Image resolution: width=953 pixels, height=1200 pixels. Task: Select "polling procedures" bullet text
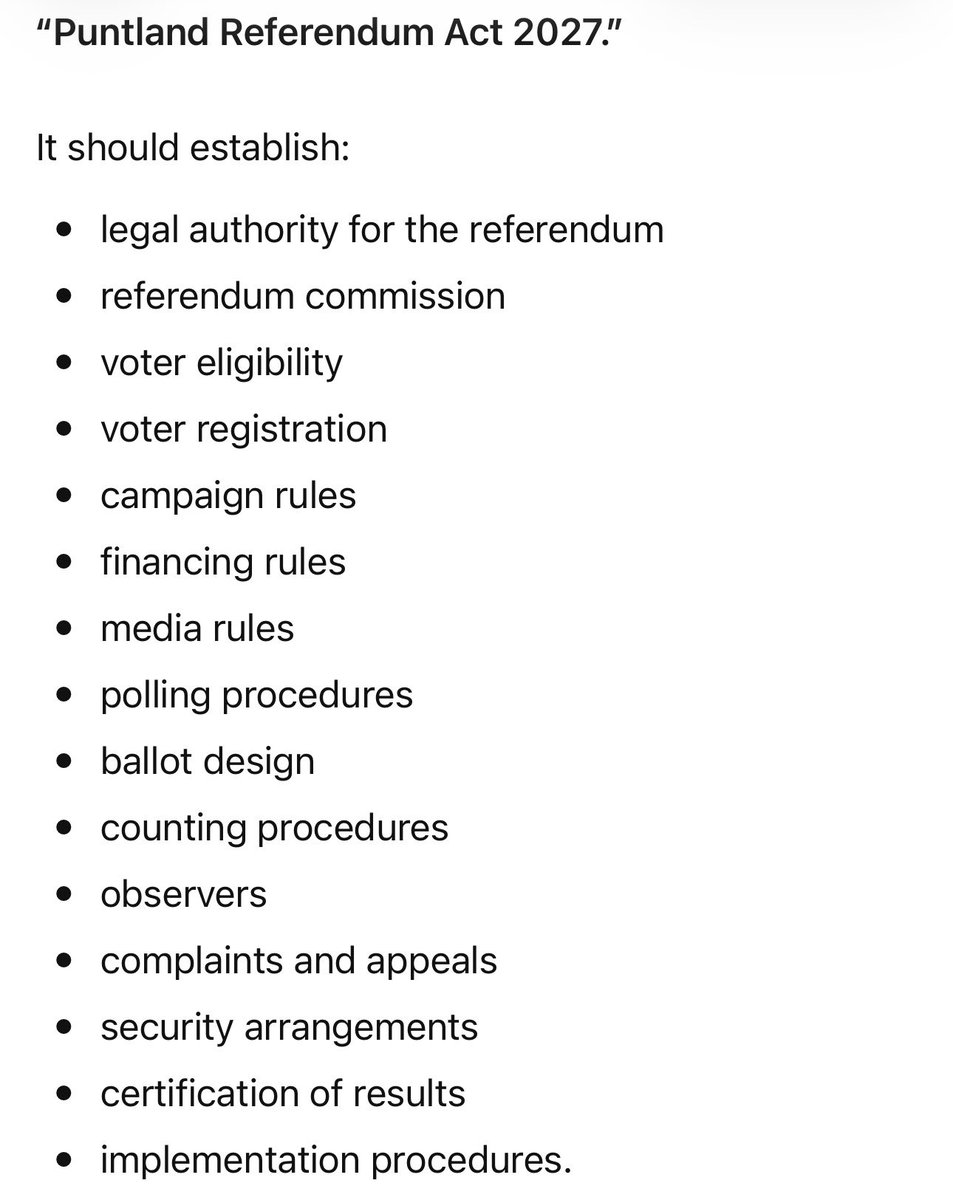(256, 695)
